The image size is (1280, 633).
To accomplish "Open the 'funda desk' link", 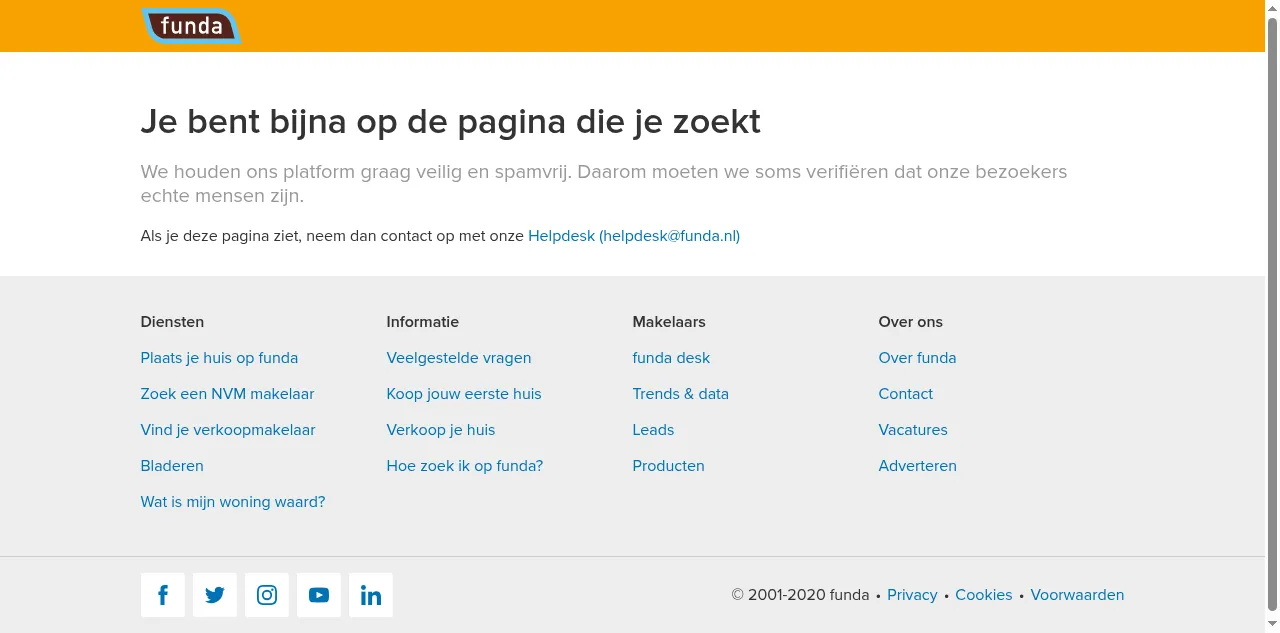I will (671, 358).
